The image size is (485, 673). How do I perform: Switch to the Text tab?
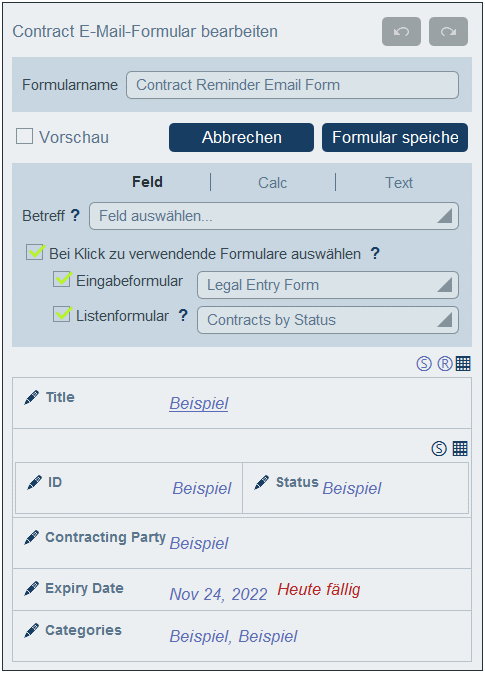(x=399, y=183)
